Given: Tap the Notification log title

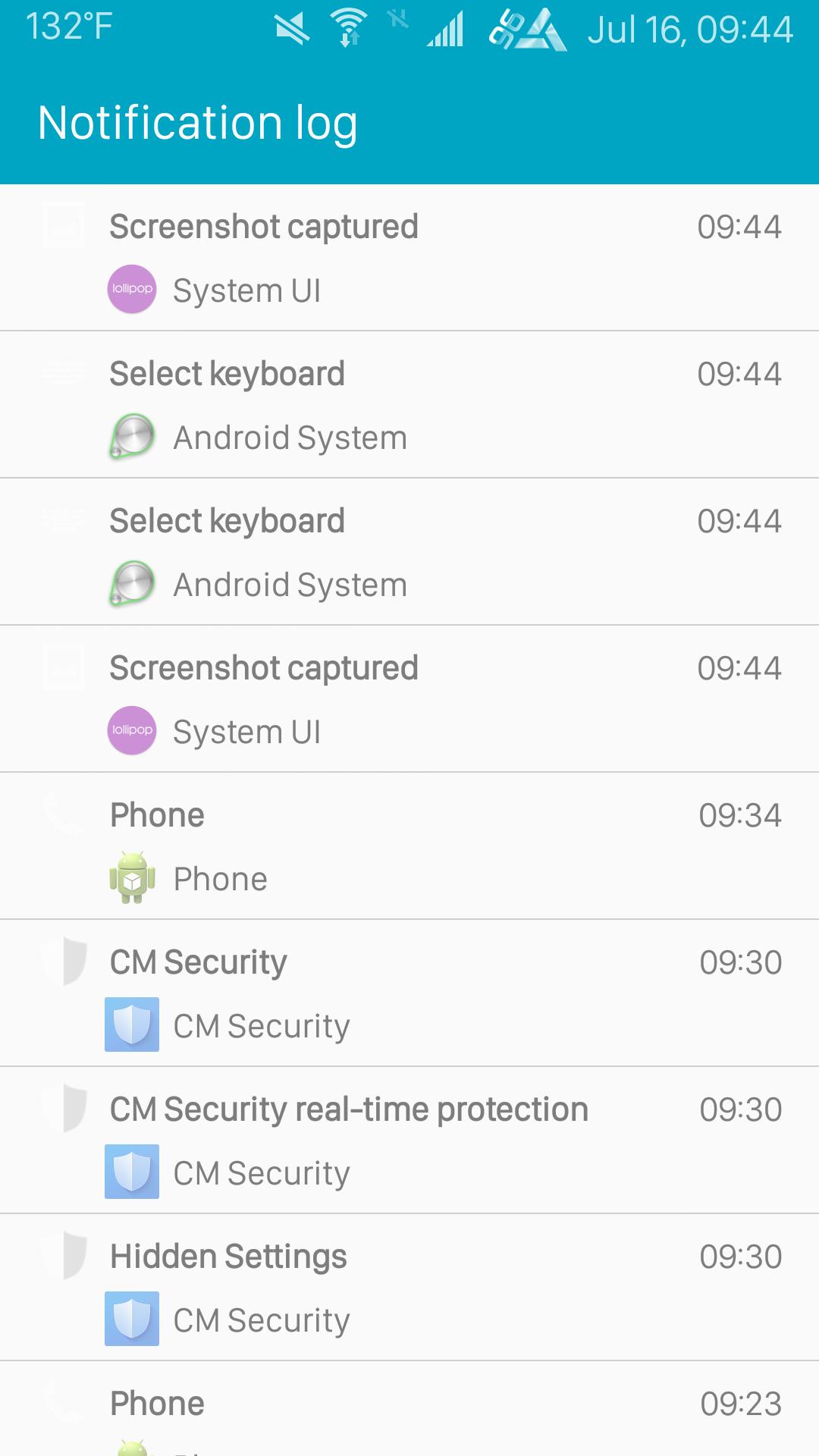Looking at the screenshot, I should click(x=198, y=124).
